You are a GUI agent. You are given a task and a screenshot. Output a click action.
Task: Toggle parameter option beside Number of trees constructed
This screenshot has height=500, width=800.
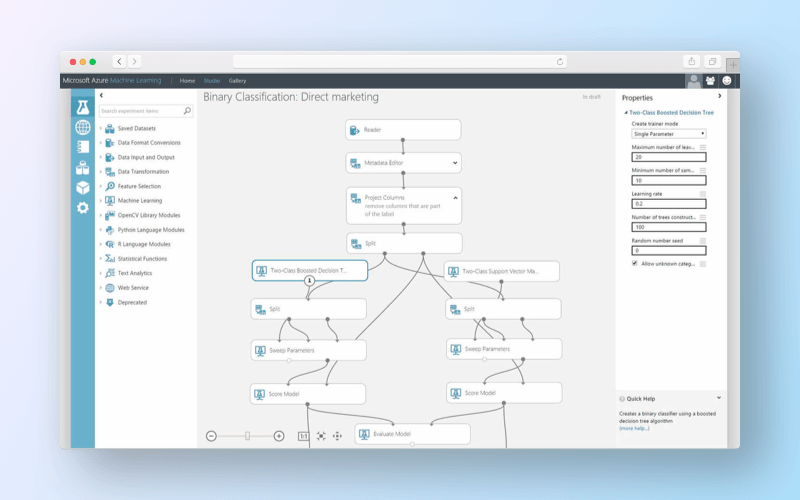click(x=703, y=217)
